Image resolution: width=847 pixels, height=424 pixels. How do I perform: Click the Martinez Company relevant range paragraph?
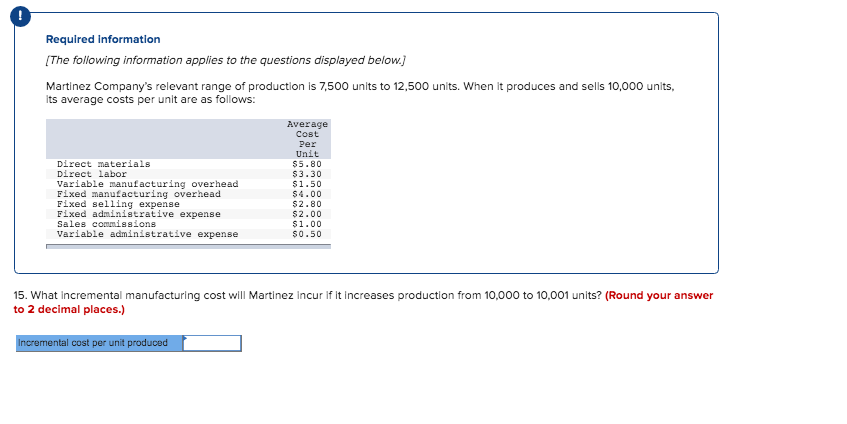[360, 93]
